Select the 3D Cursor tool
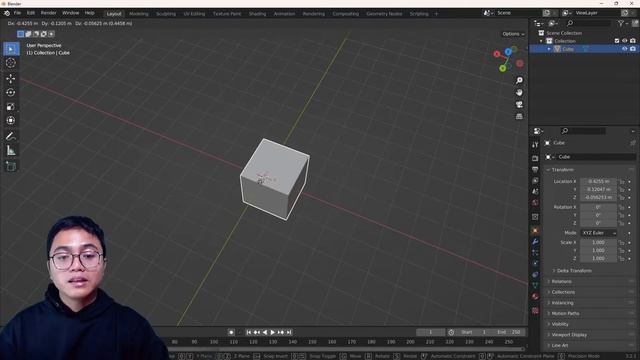The height and width of the screenshot is (360, 640). click(11, 63)
